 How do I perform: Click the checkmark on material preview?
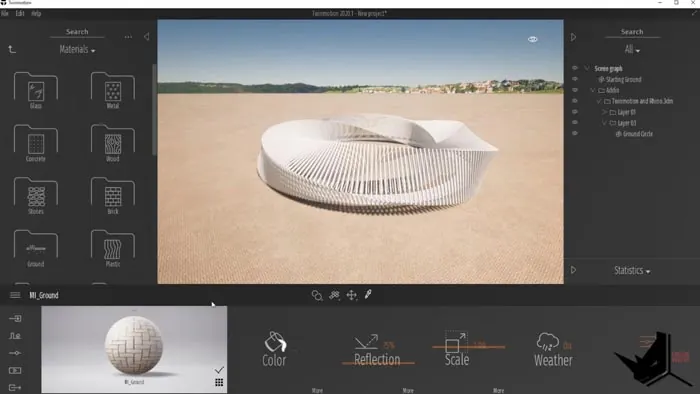(x=219, y=370)
